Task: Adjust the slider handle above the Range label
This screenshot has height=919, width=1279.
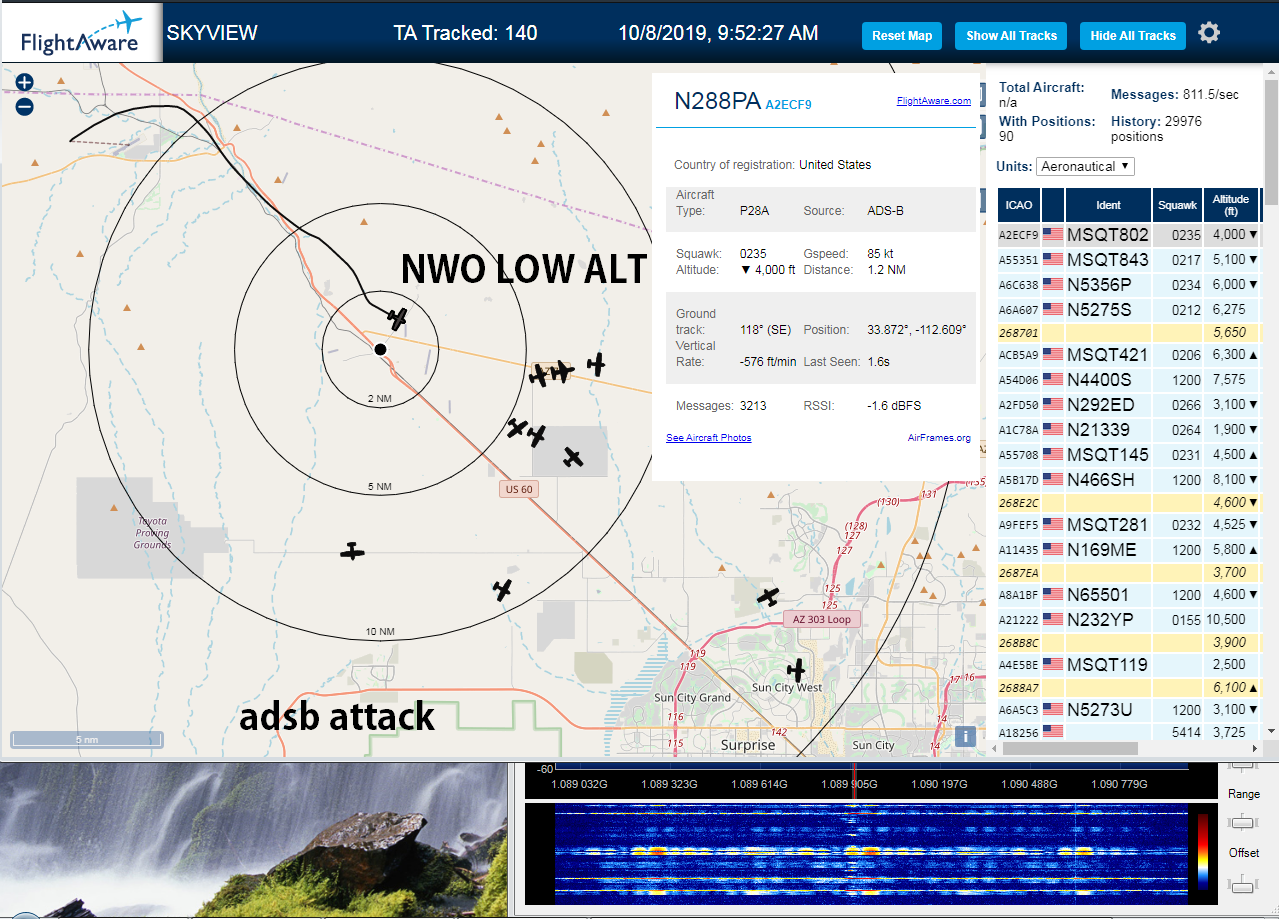Action: (1242, 765)
